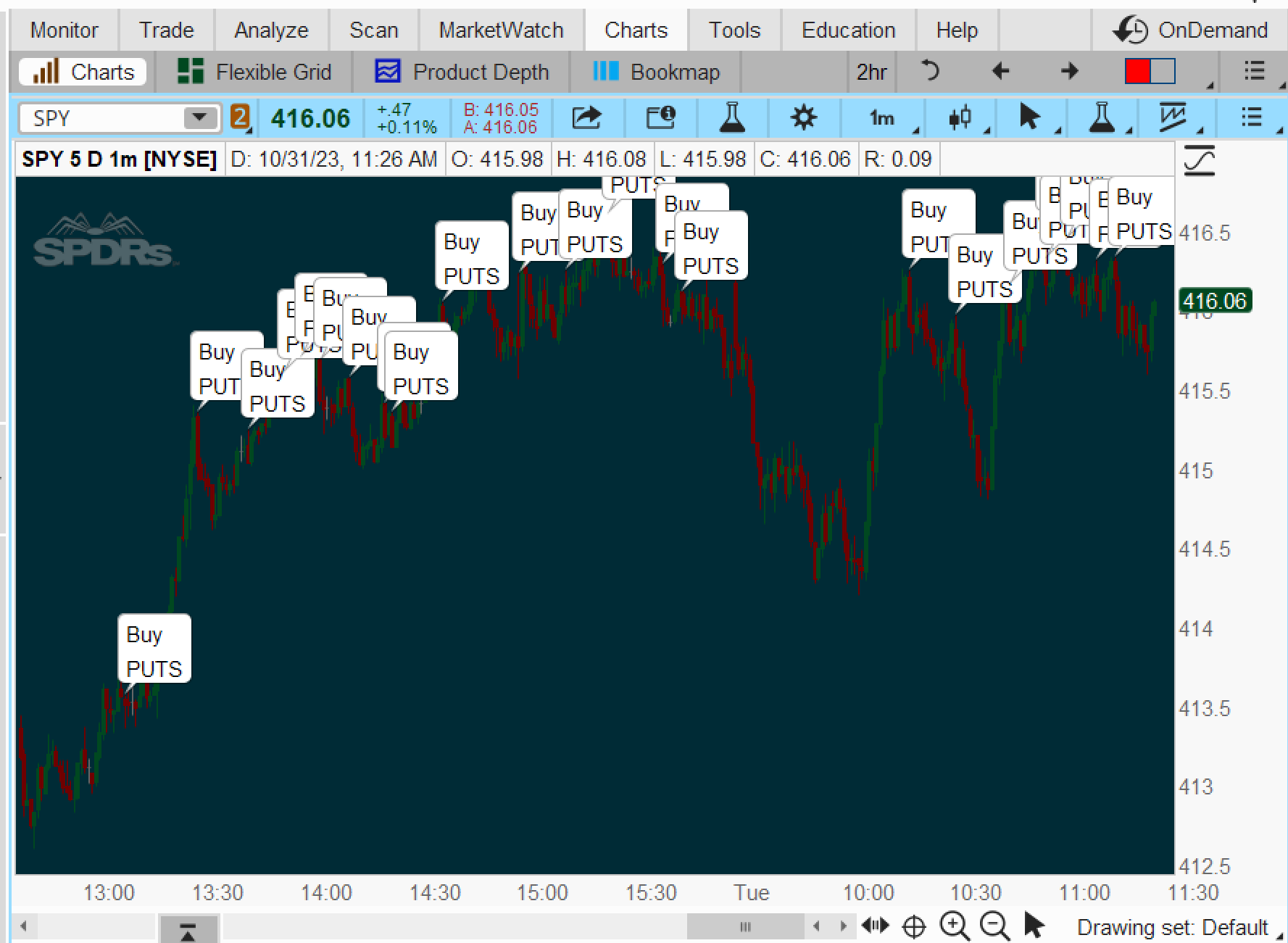This screenshot has width=1288, height=943.
Task: Open the Scan tab
Action: point(374,30)
